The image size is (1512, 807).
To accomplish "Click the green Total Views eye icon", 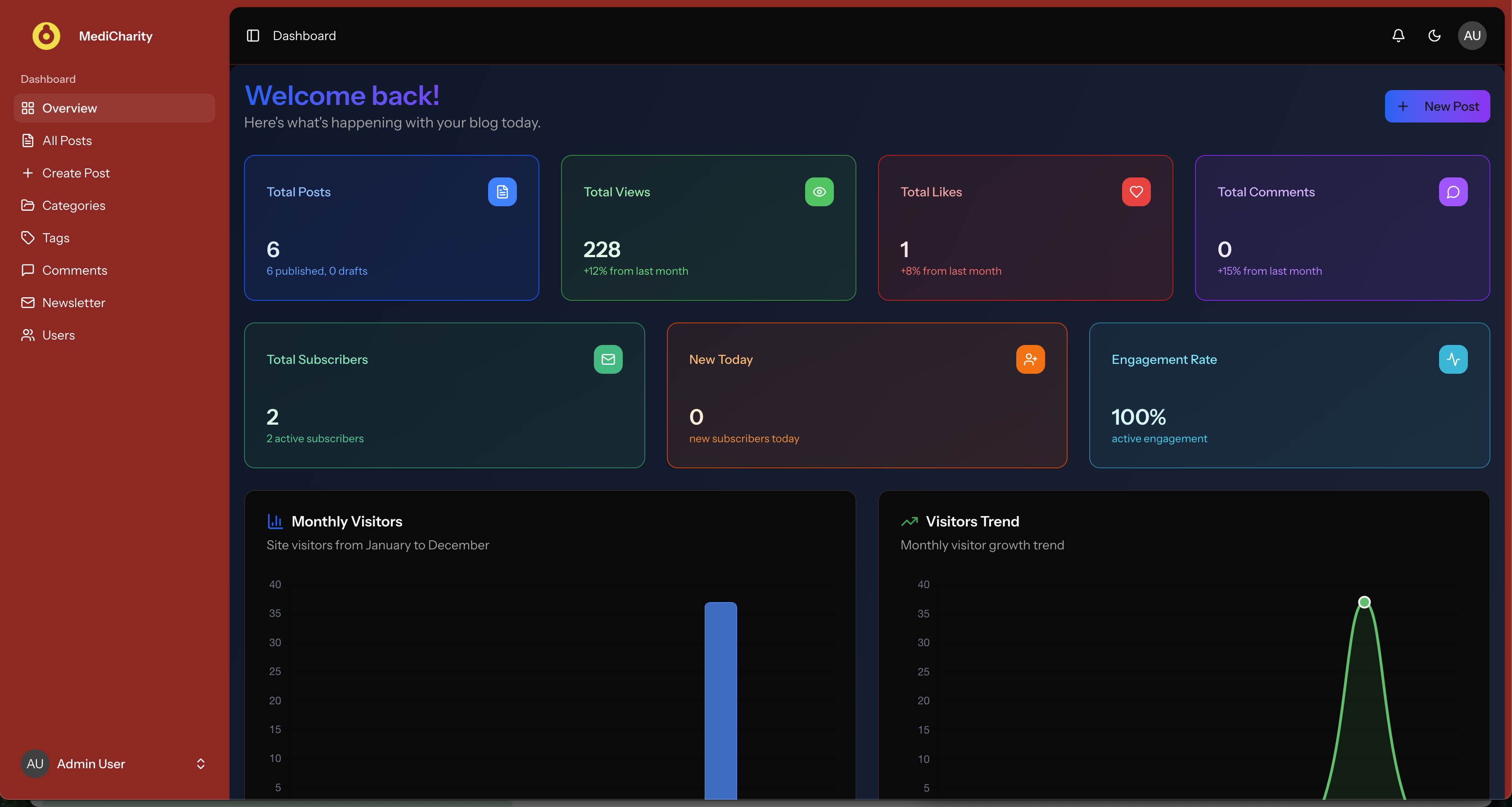I will pos(819,192).
